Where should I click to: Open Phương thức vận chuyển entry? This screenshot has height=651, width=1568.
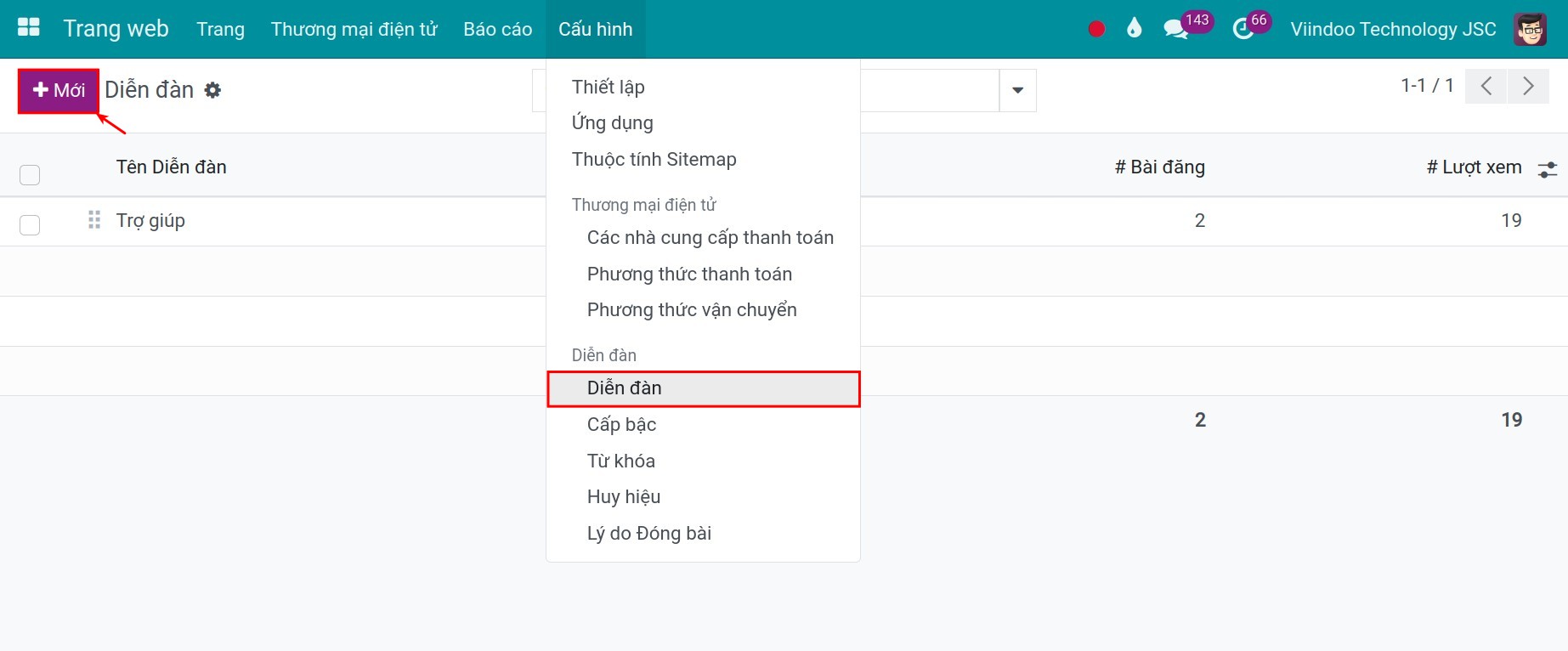click(x=692, y=309)
